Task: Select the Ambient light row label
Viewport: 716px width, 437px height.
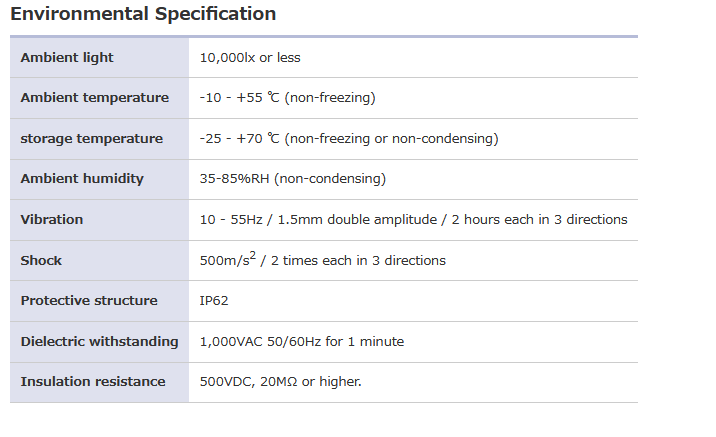Action: (x=67, y=58)
